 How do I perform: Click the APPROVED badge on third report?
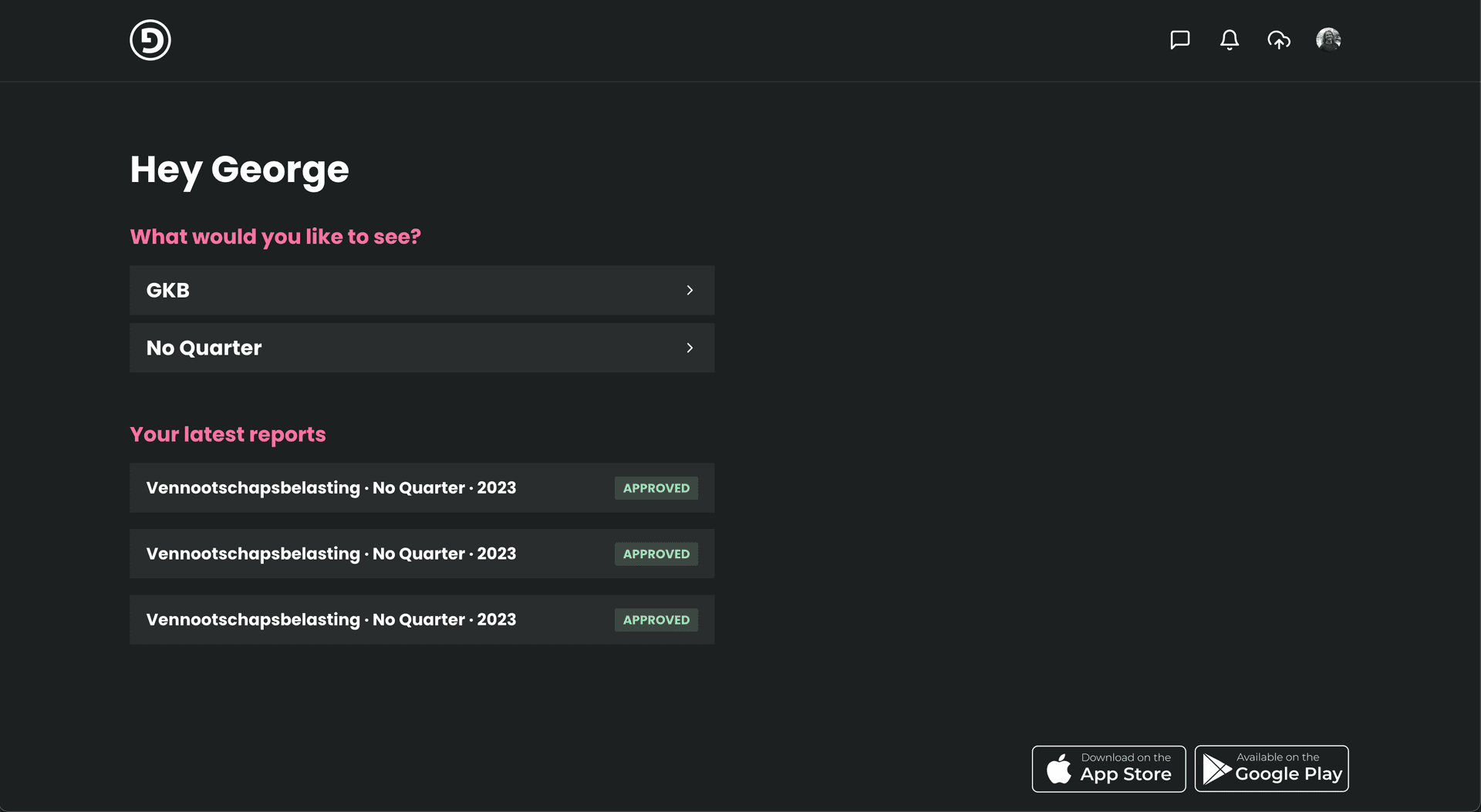(656, 620)
